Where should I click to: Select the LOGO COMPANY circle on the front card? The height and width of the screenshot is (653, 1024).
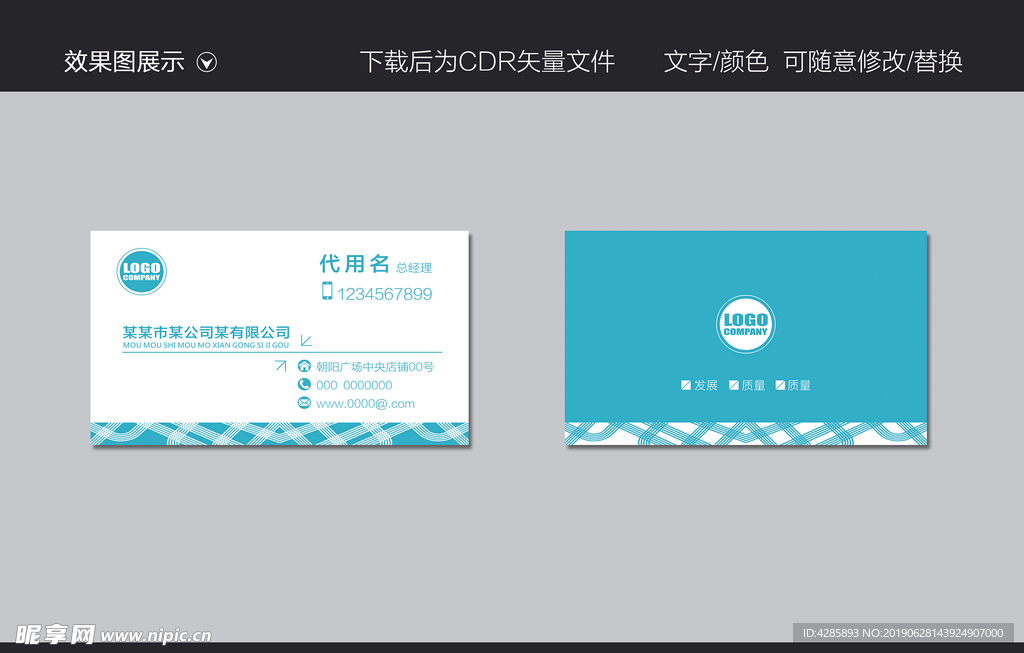[141, 272]
